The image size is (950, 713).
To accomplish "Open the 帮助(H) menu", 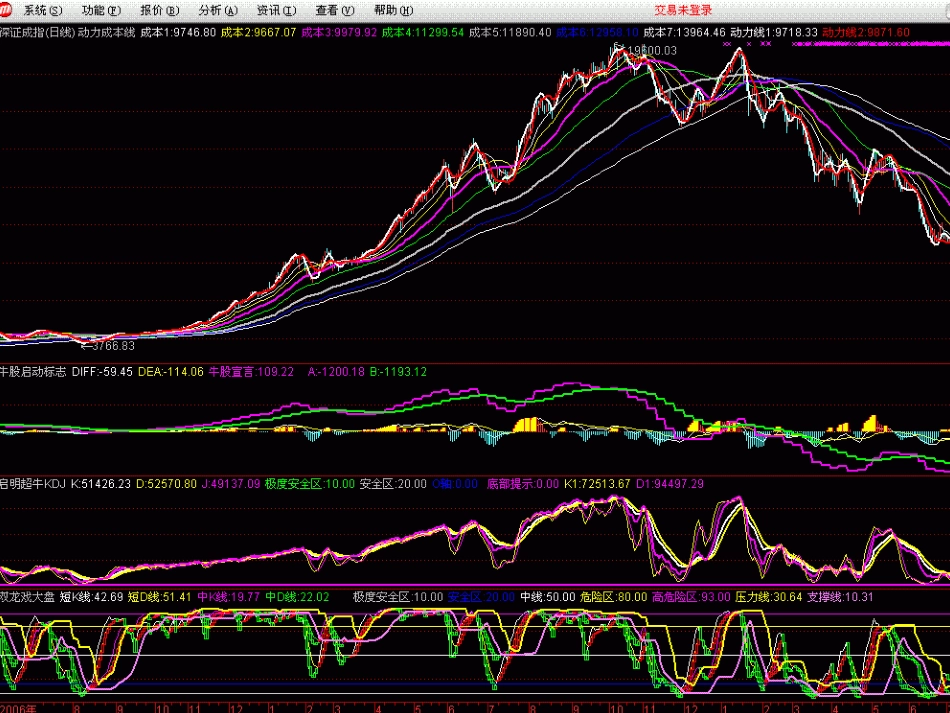I will pyautogui.click(x=394, y=10).
